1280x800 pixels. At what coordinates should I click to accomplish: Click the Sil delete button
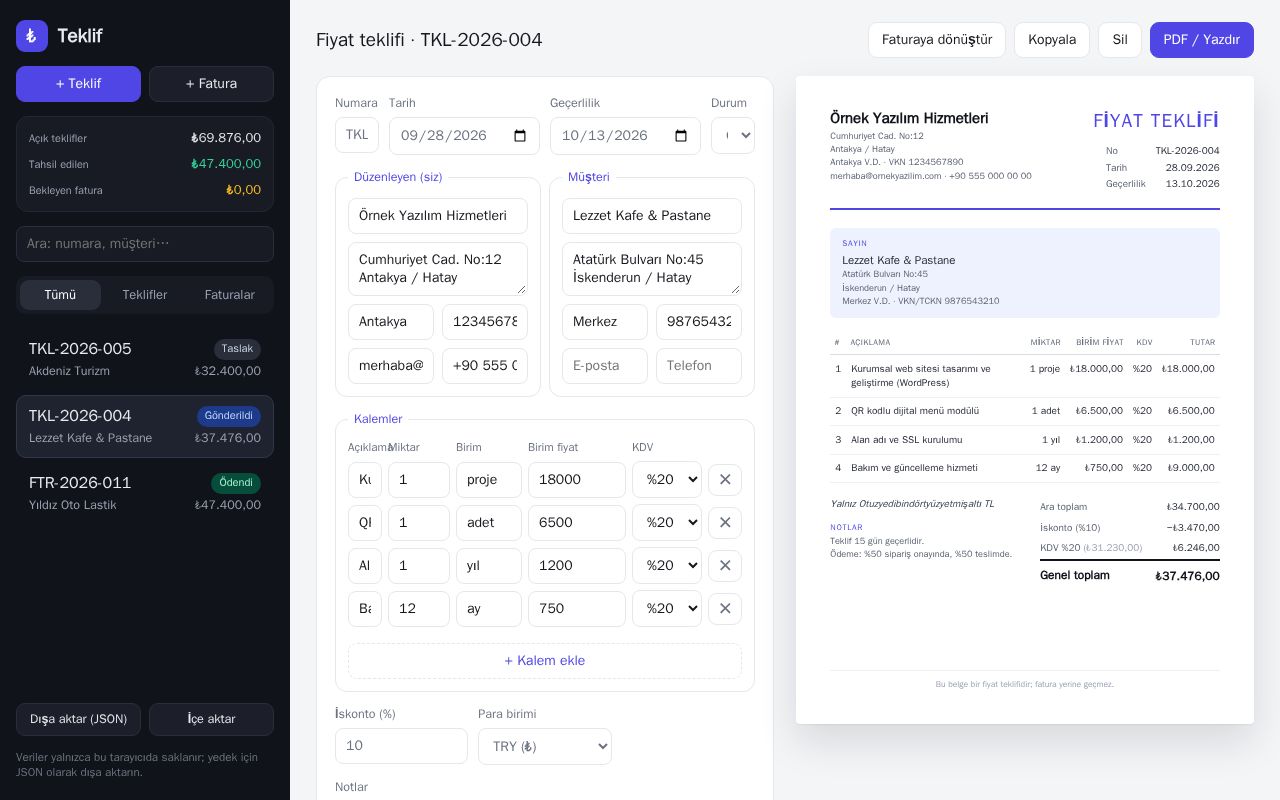(1120, 40)
